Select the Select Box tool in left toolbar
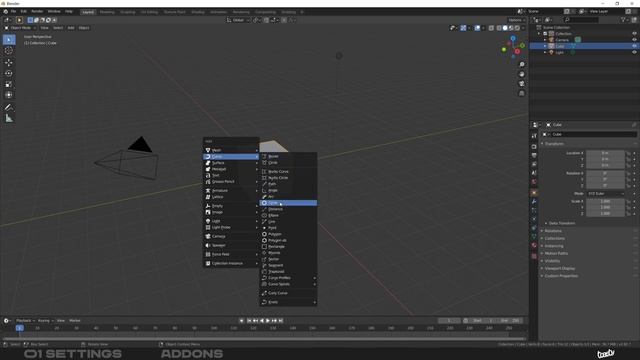 coord(9,40)
